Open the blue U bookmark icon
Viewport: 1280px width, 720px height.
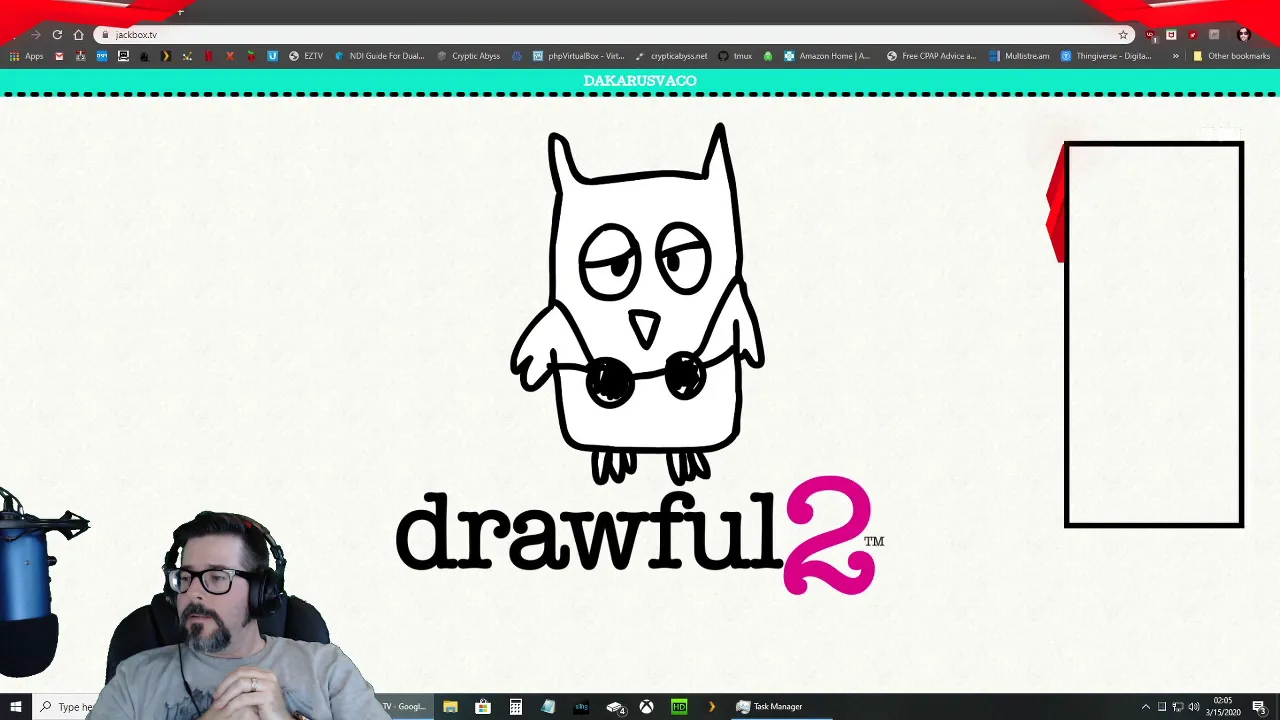[272, 56]
